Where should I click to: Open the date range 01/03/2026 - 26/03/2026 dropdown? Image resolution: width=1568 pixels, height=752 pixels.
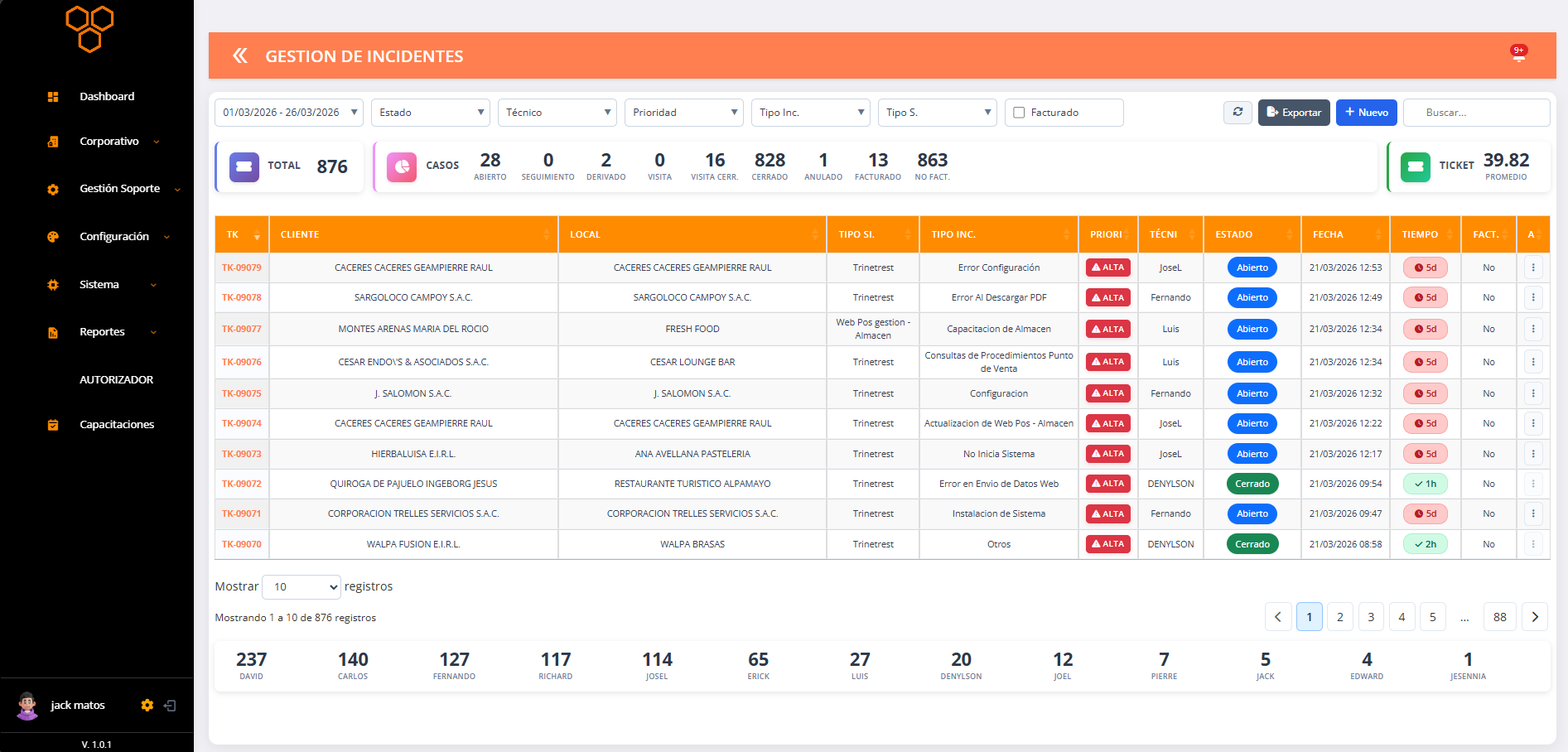pos(288,113)
